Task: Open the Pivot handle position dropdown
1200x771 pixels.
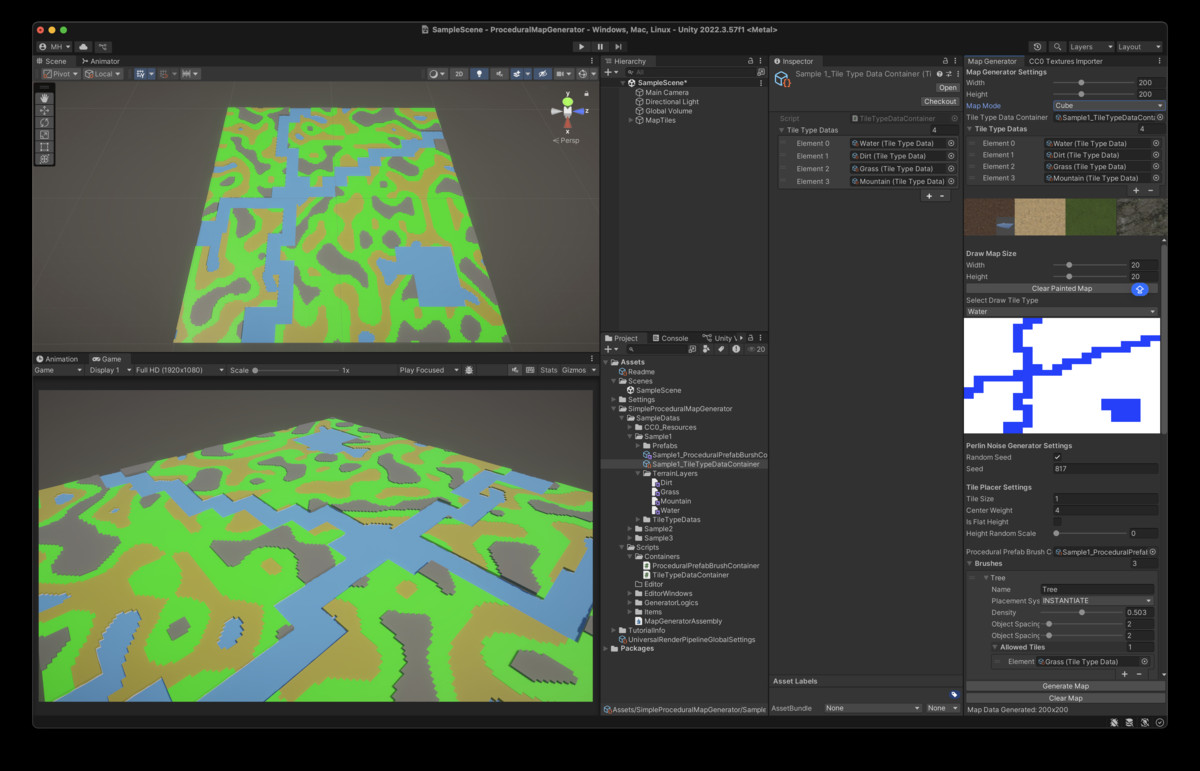Action: 60,73
